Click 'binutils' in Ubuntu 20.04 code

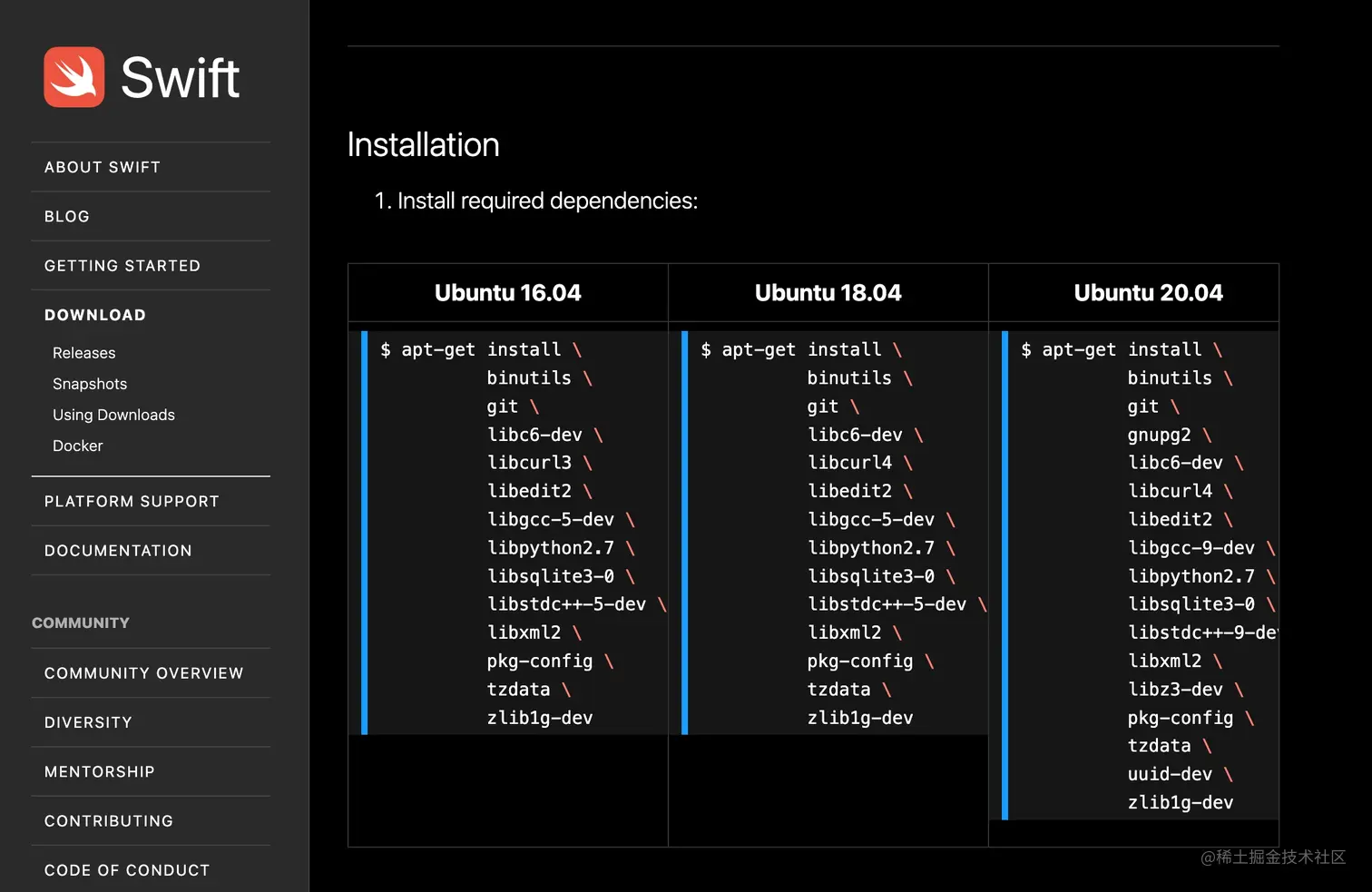(1171, 377)
